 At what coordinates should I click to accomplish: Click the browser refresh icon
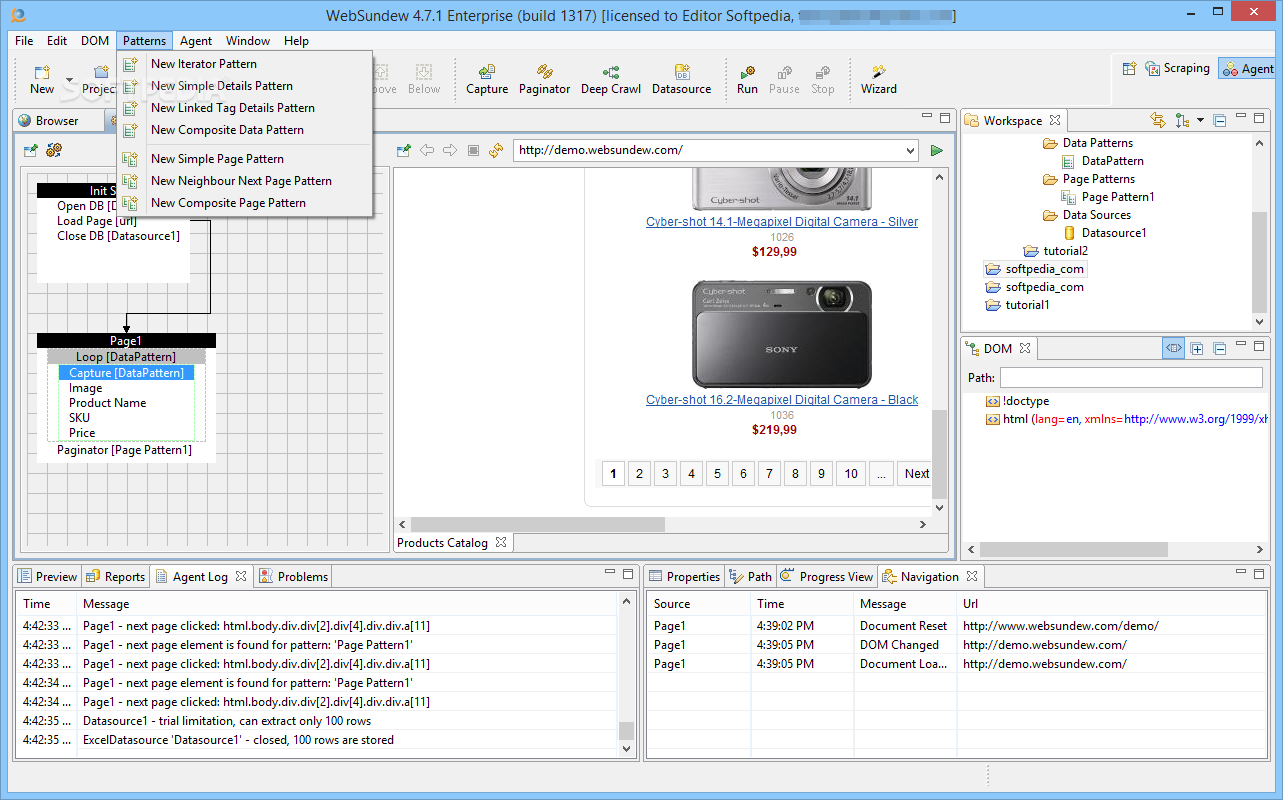pyautogui.click(x=496, y=151)
